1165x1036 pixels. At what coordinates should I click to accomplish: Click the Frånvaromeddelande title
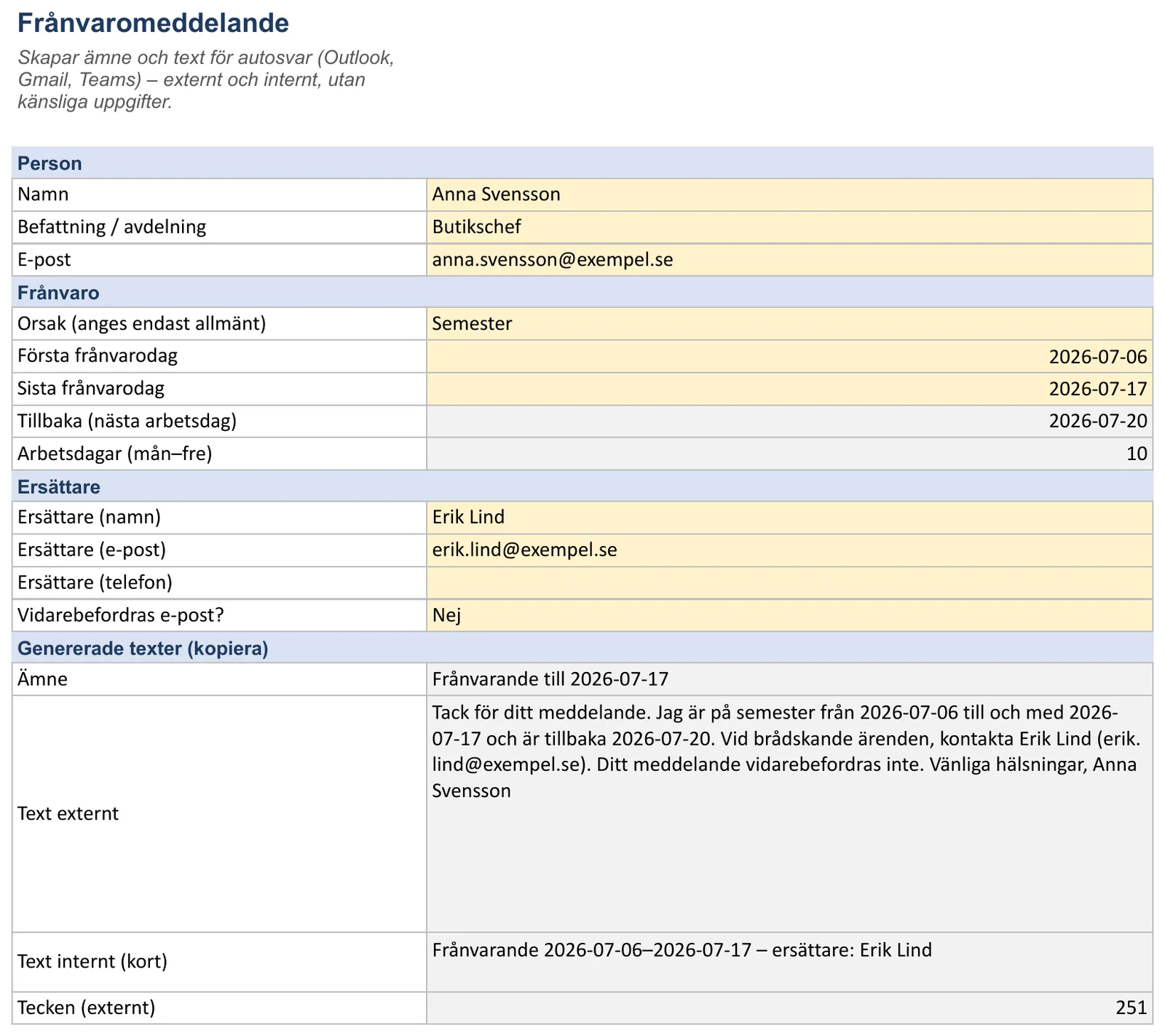(153, 23)
